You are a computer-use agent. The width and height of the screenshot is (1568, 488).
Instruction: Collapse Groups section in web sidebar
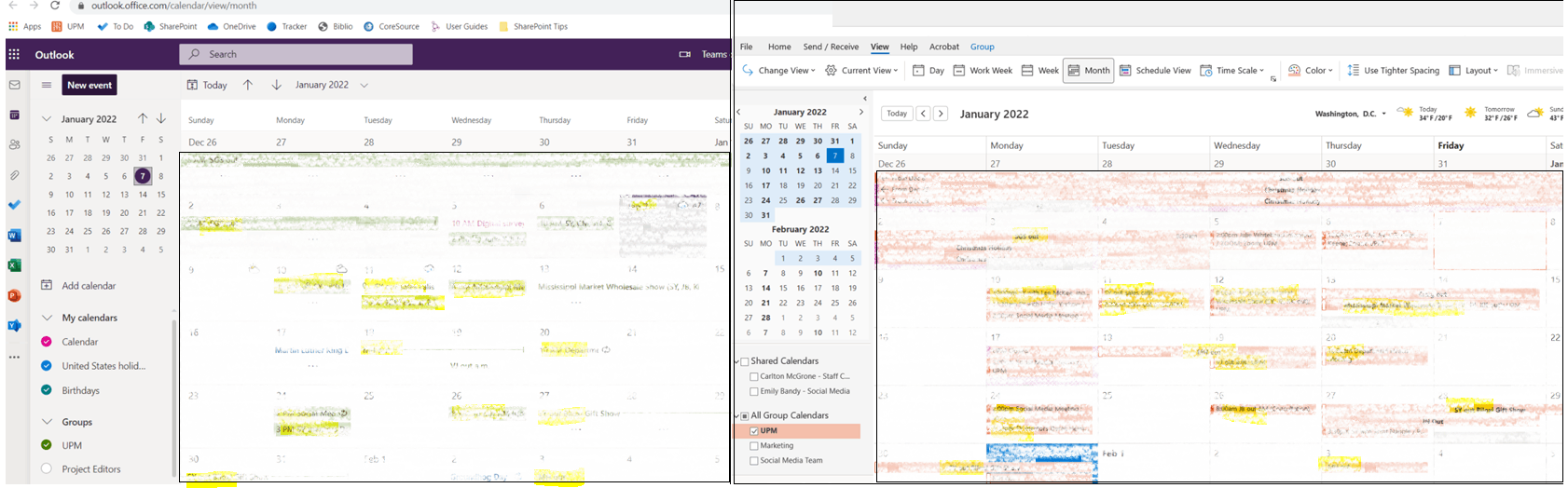coord(47,422)
